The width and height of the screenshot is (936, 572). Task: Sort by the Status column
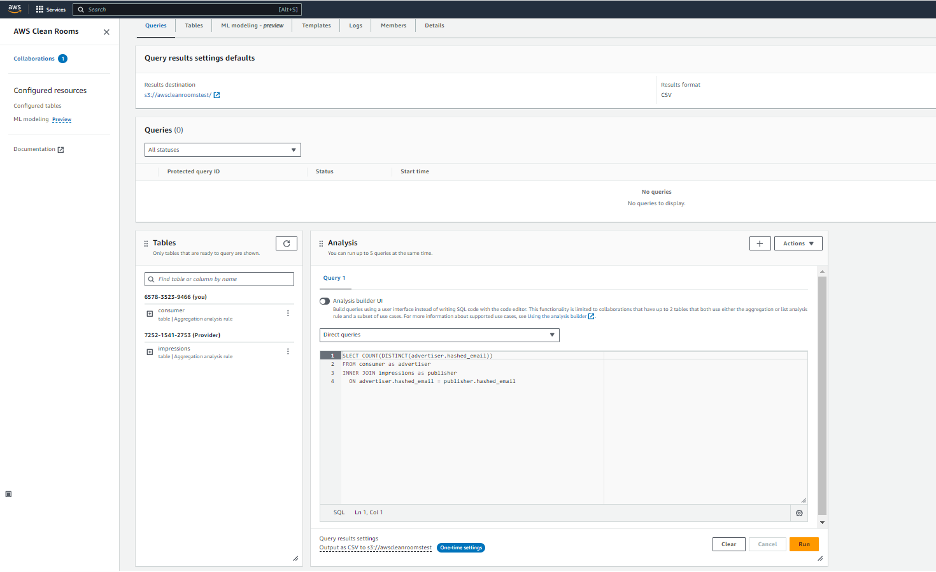click(x=325, y=172)
